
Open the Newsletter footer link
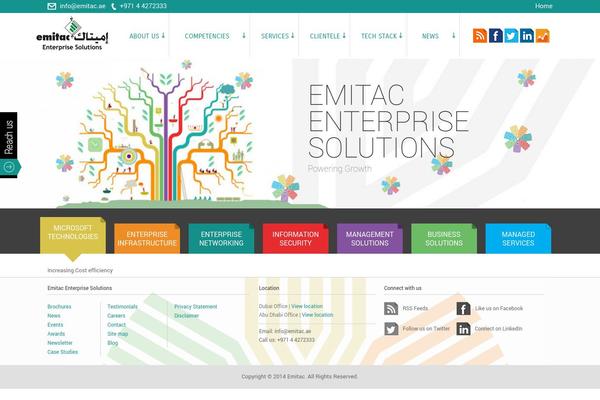coord(60,343)
